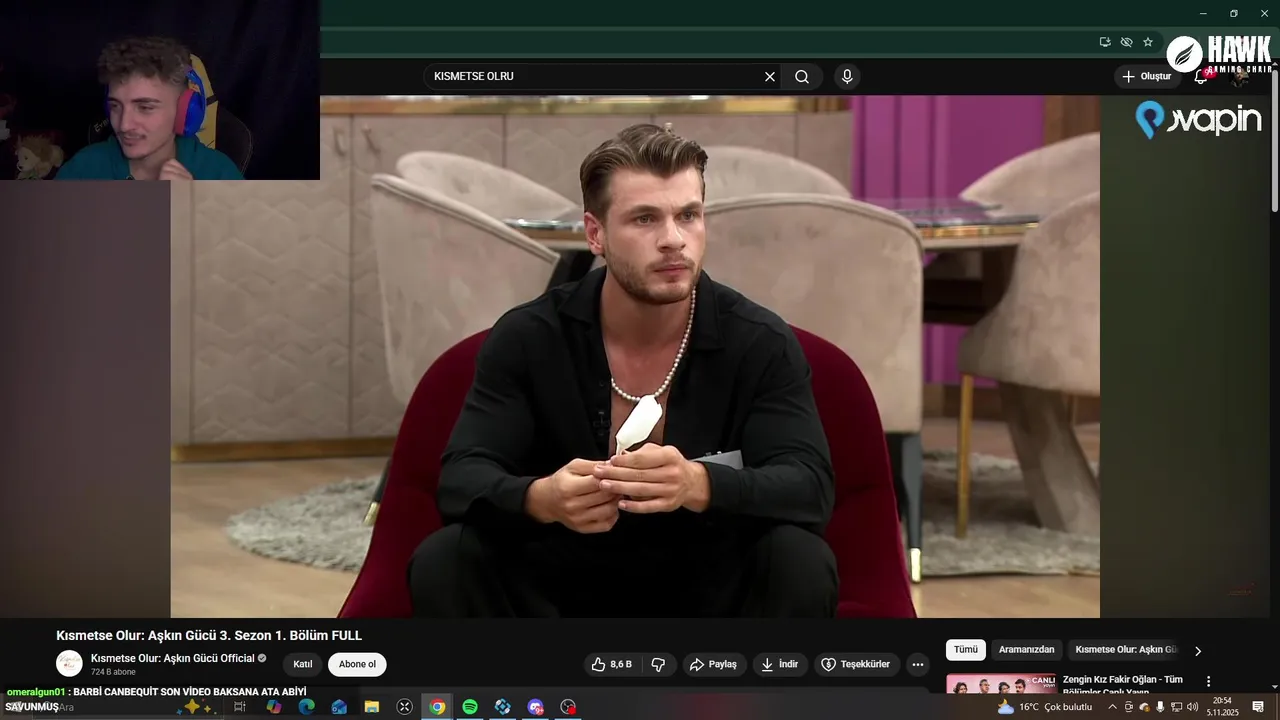This screenshot has height=720, width=1280.
Task: Click the crossed-eye icon in address bar
Action: 1127,42
